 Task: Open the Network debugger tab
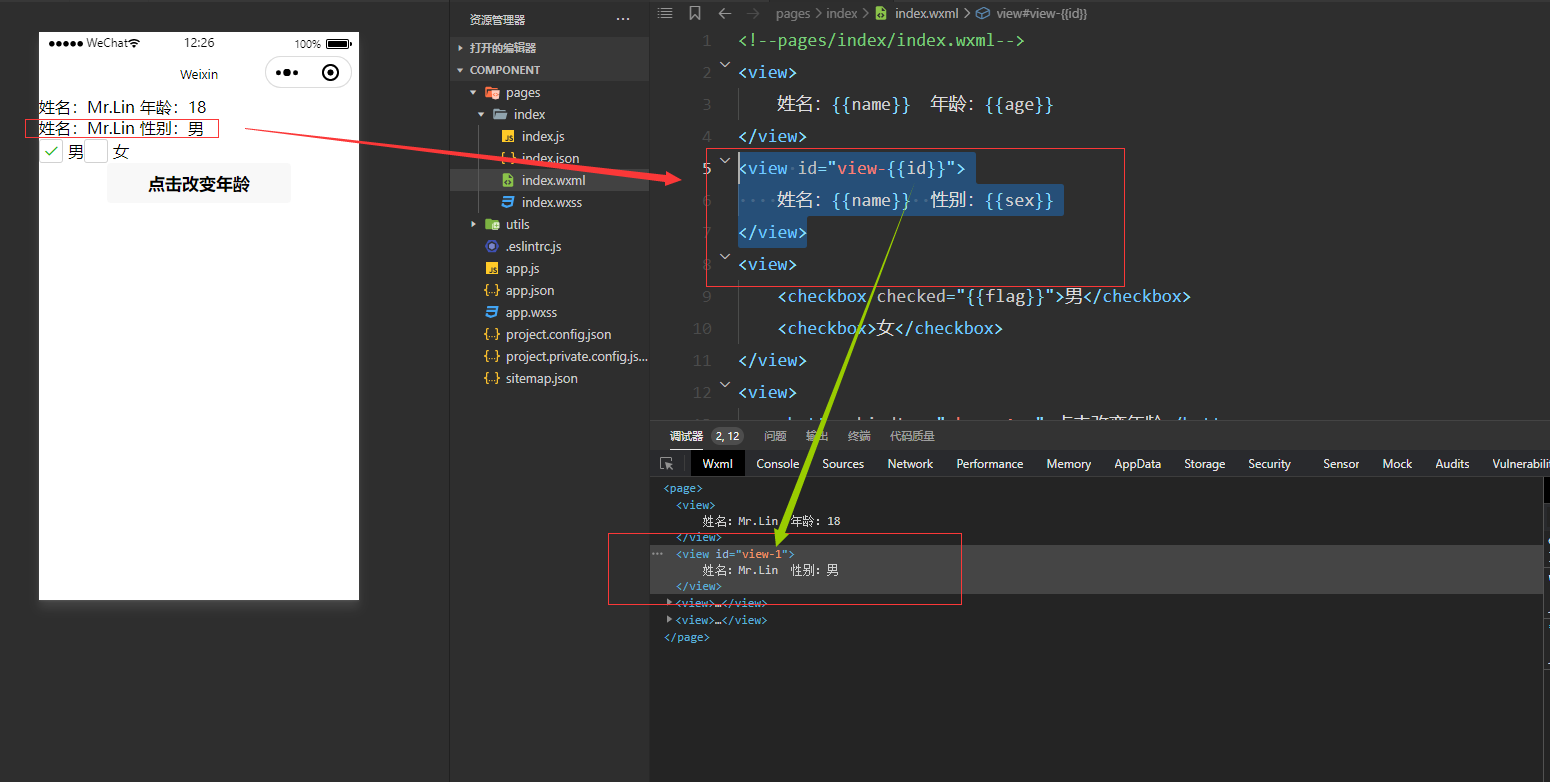coord(910,464)
